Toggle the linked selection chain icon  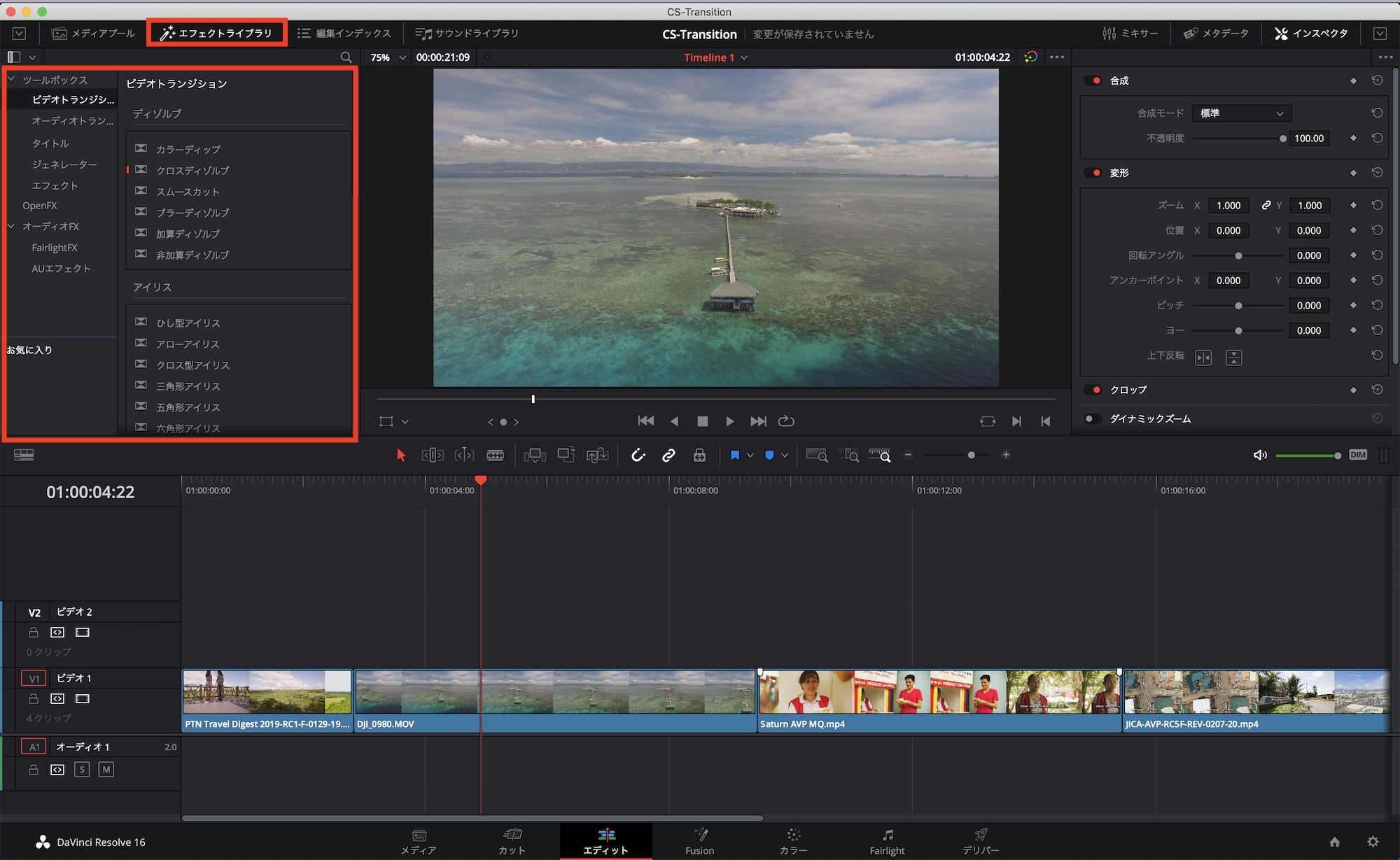(x=668, y=456)
